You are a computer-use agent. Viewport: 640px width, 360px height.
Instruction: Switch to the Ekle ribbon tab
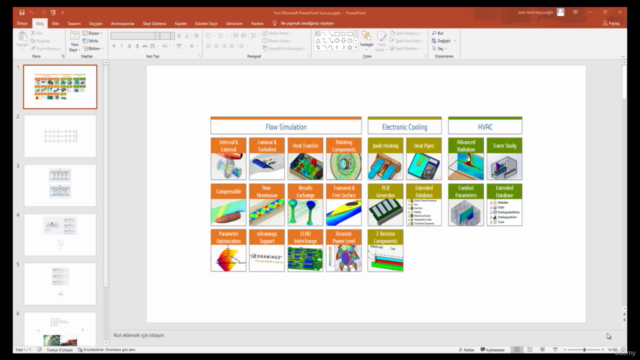[x=55, y=24]
